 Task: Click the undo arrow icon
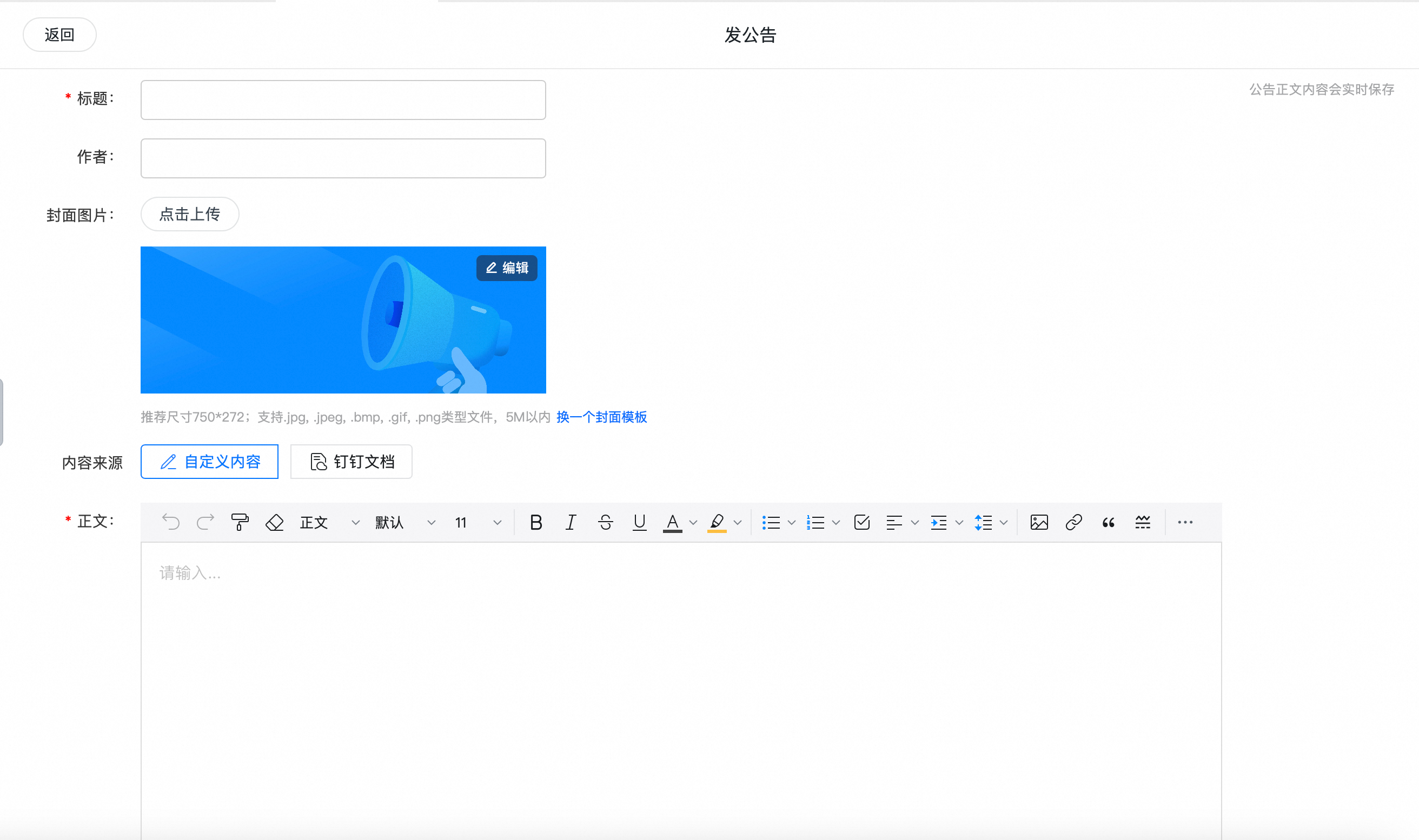tap(170, 522)
